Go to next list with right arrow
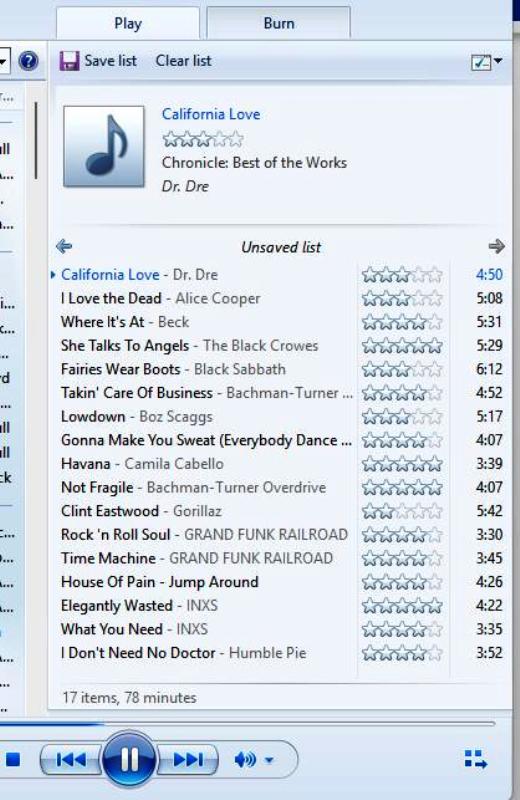This screenshot has width=520, height=800. [496, 246]
